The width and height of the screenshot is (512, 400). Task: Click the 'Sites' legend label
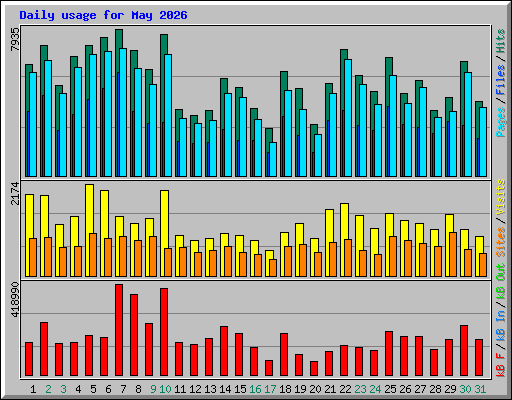point(501,242)
